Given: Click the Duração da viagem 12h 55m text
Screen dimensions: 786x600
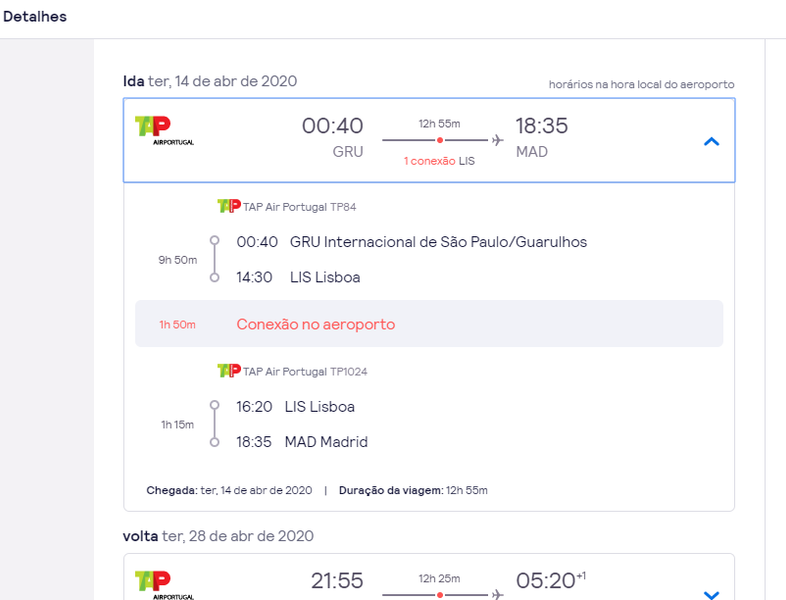Looking at the screenshot, I should [x=413, y=490].
